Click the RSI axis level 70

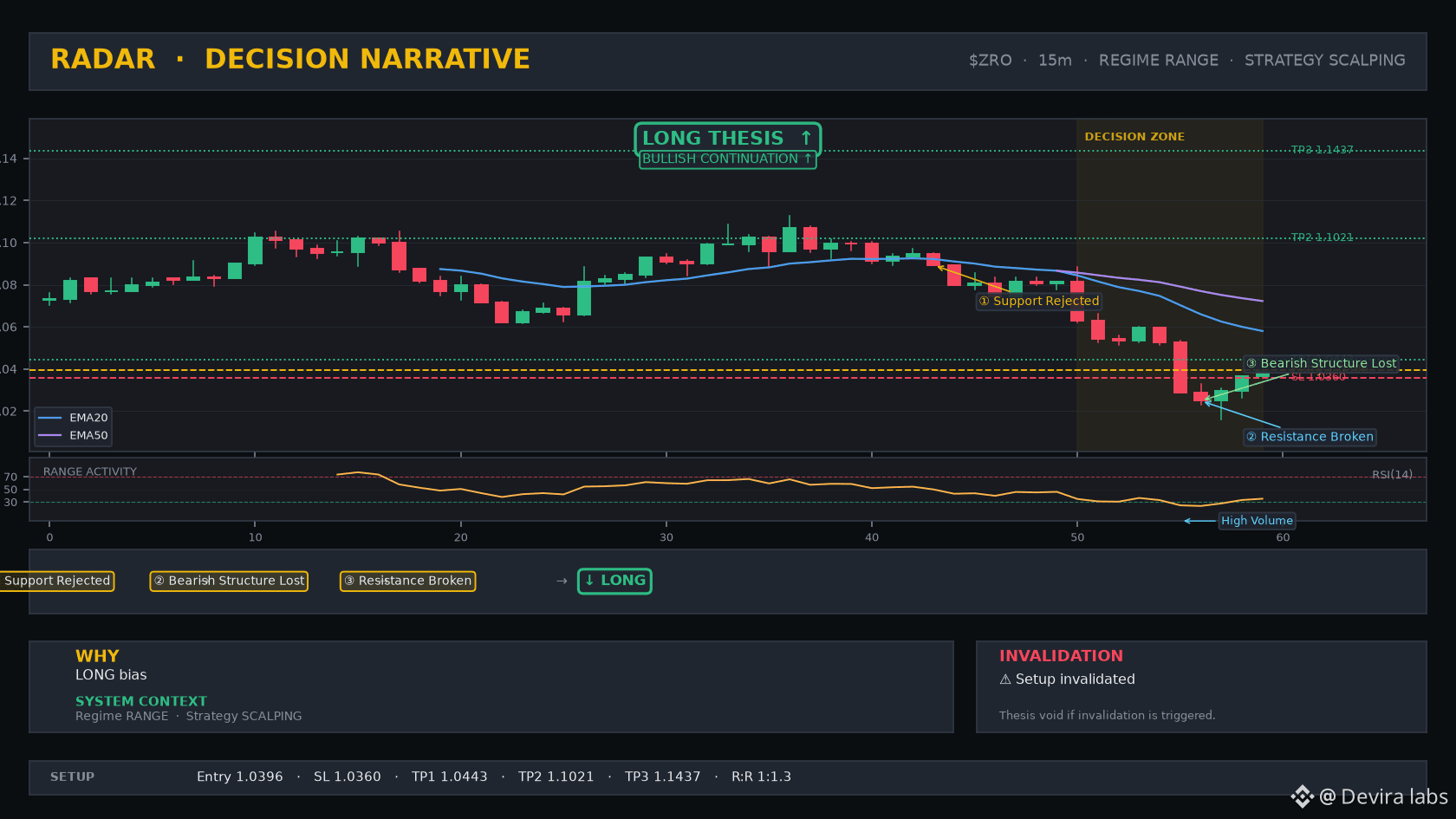(10, 478)
